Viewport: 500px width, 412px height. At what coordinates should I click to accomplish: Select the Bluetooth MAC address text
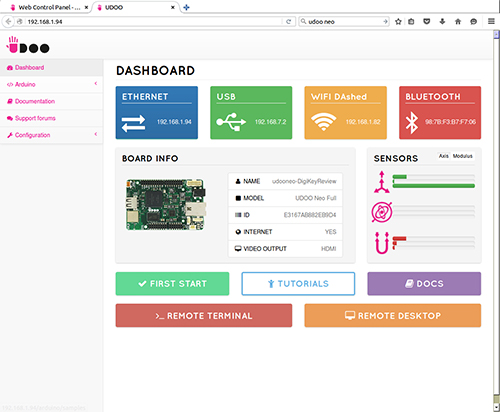(x=450, y=122)
